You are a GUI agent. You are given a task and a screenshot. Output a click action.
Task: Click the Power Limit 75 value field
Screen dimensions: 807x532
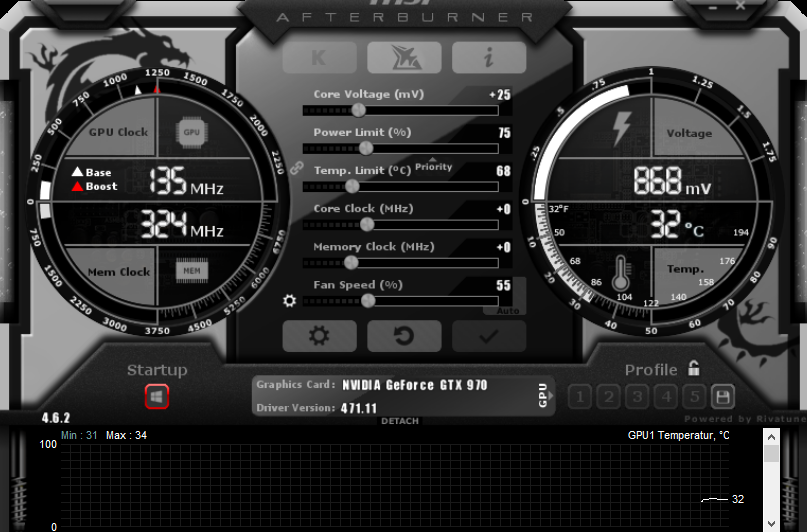coord(504,133)
